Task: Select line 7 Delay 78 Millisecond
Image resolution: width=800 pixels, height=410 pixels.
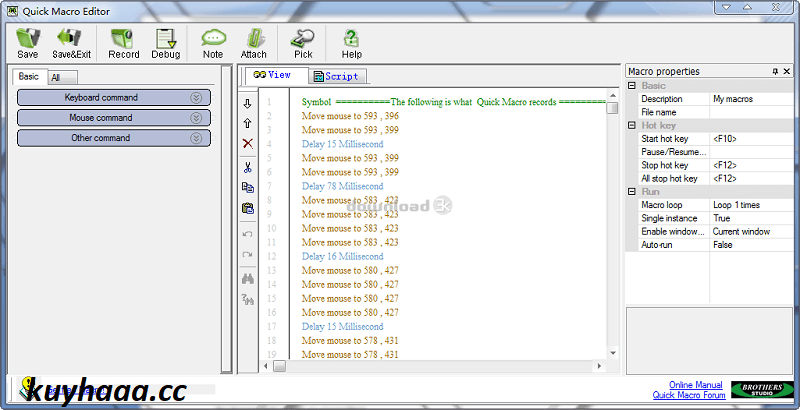Action: (x=342, y=186)
